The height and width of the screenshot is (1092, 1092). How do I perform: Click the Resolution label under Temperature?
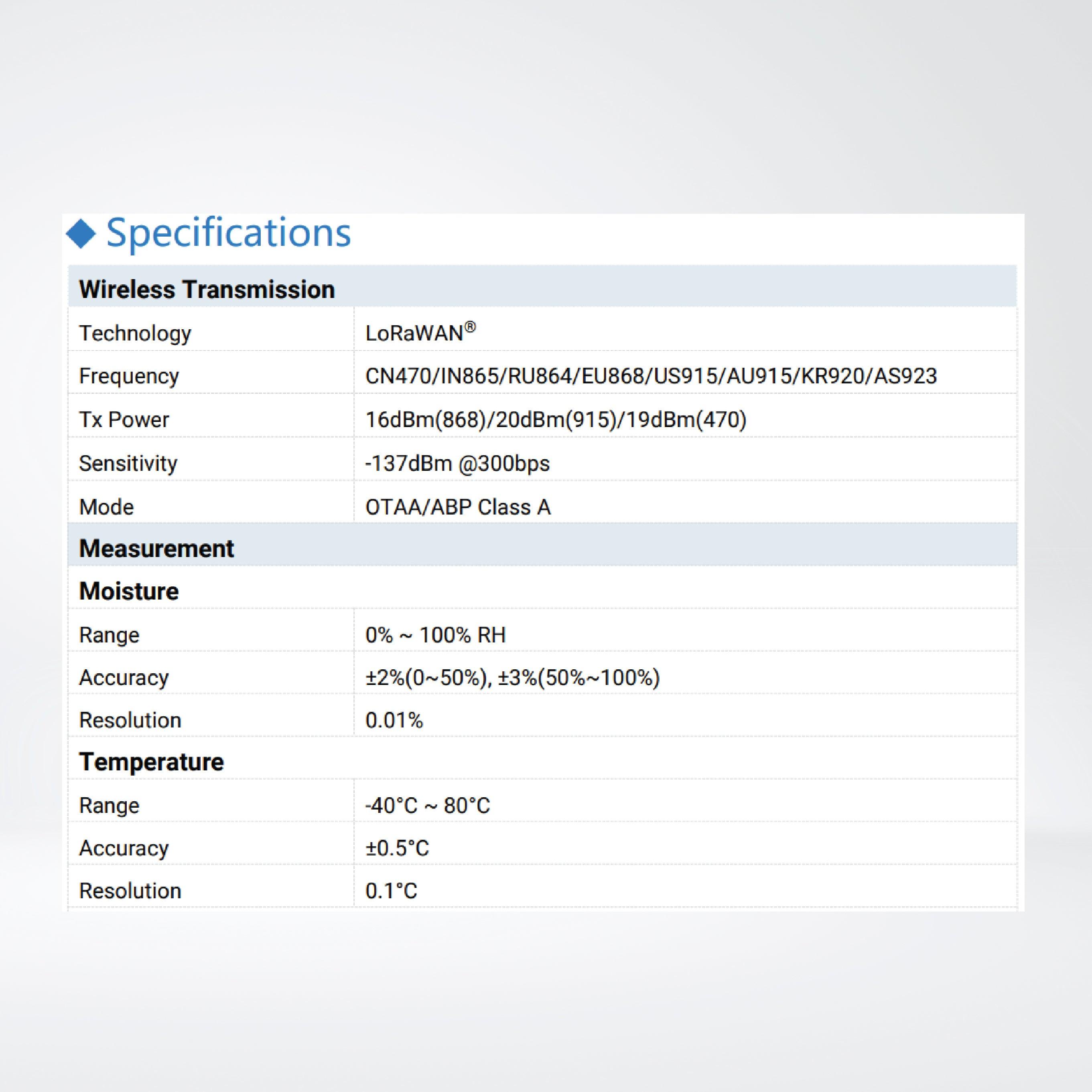pyautogui.click(x=130, y=891)
